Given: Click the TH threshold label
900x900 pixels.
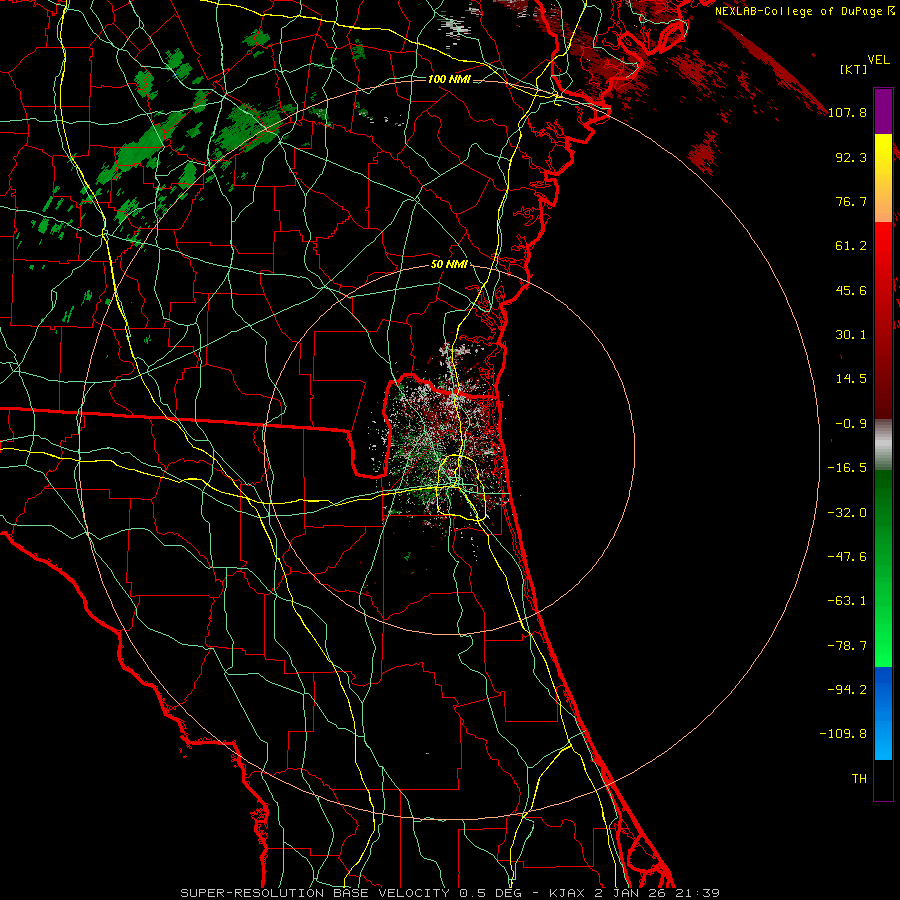Looking at the screenshot, I should click(859, 779).
